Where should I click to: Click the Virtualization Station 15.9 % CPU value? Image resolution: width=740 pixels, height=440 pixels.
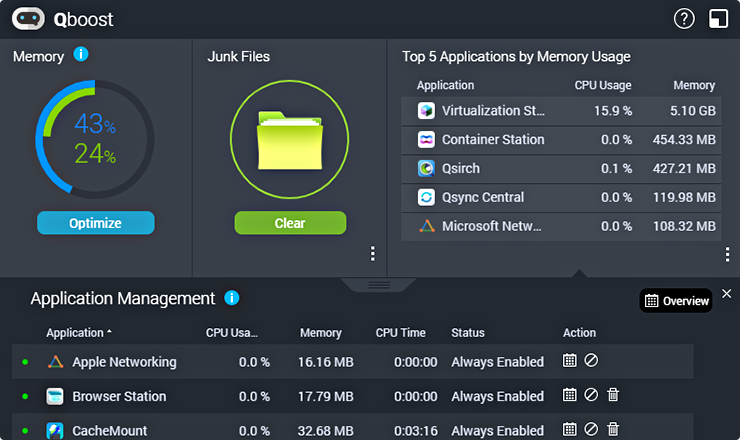click(x=613, y=111)
